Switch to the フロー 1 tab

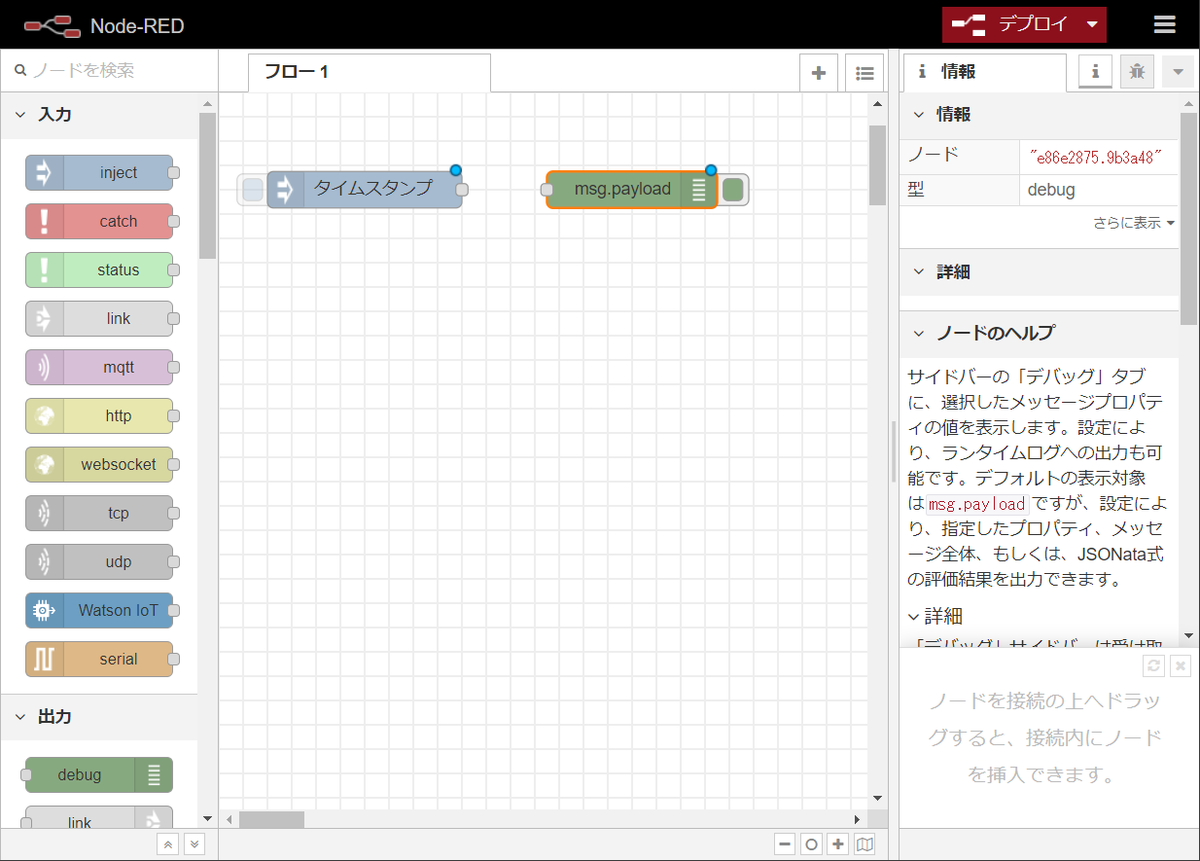(x=300, y=72)
